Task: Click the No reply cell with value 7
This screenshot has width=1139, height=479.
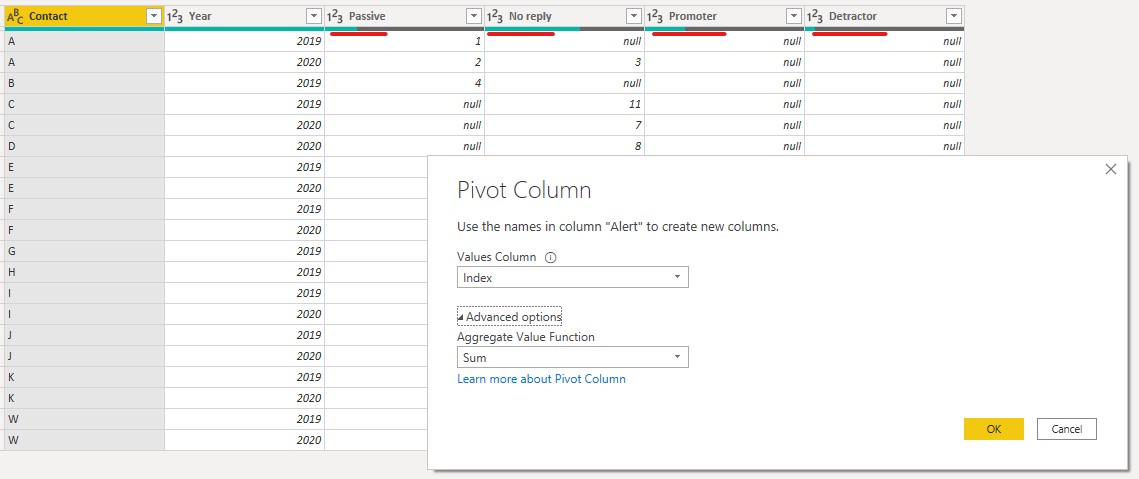Action: tap(564, 125)
